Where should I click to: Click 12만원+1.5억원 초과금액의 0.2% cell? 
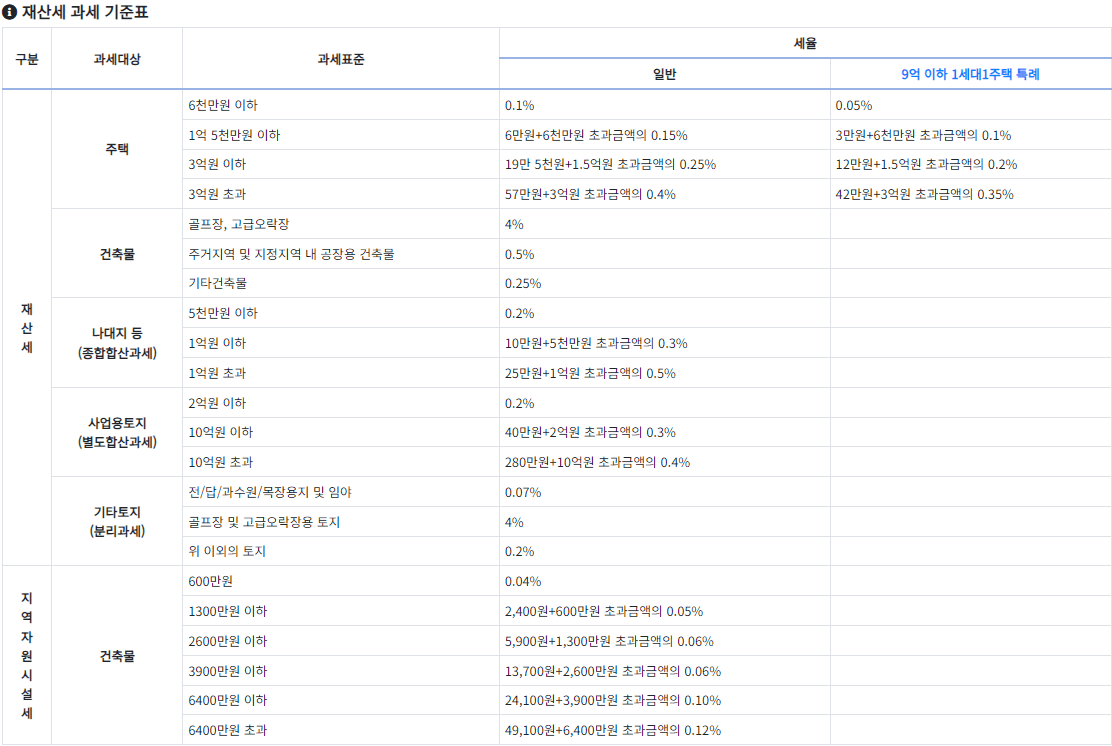tap(971, 164)
